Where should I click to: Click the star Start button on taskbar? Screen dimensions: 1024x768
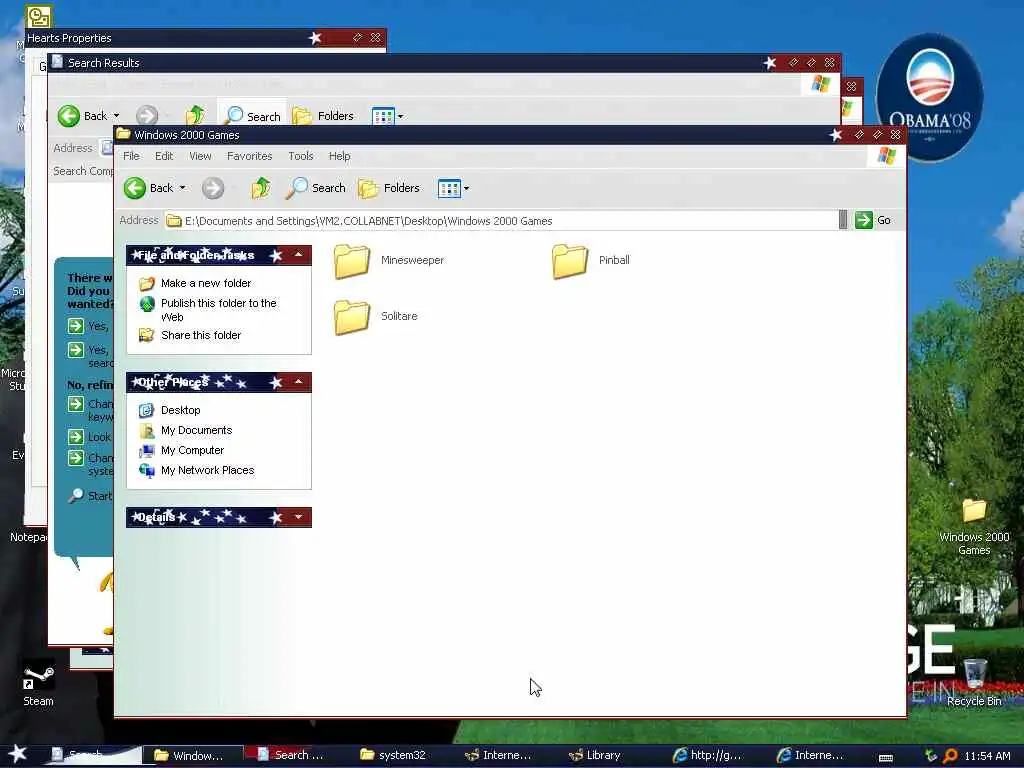tap(18, 754)
